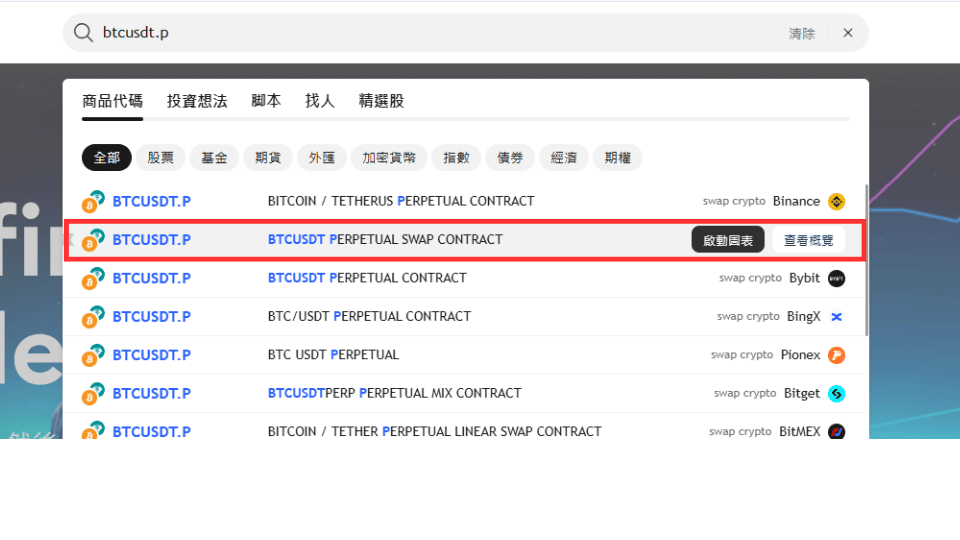The image size is (960, 540).
Task: Click the coin icon in the Bitget row
Action: tap(93, 394)
